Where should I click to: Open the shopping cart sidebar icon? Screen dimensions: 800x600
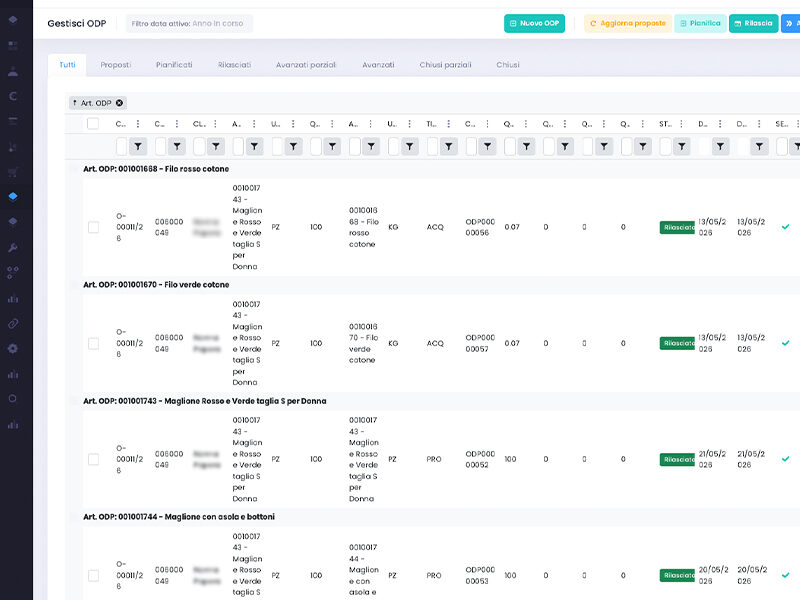[x=13, y=172]
